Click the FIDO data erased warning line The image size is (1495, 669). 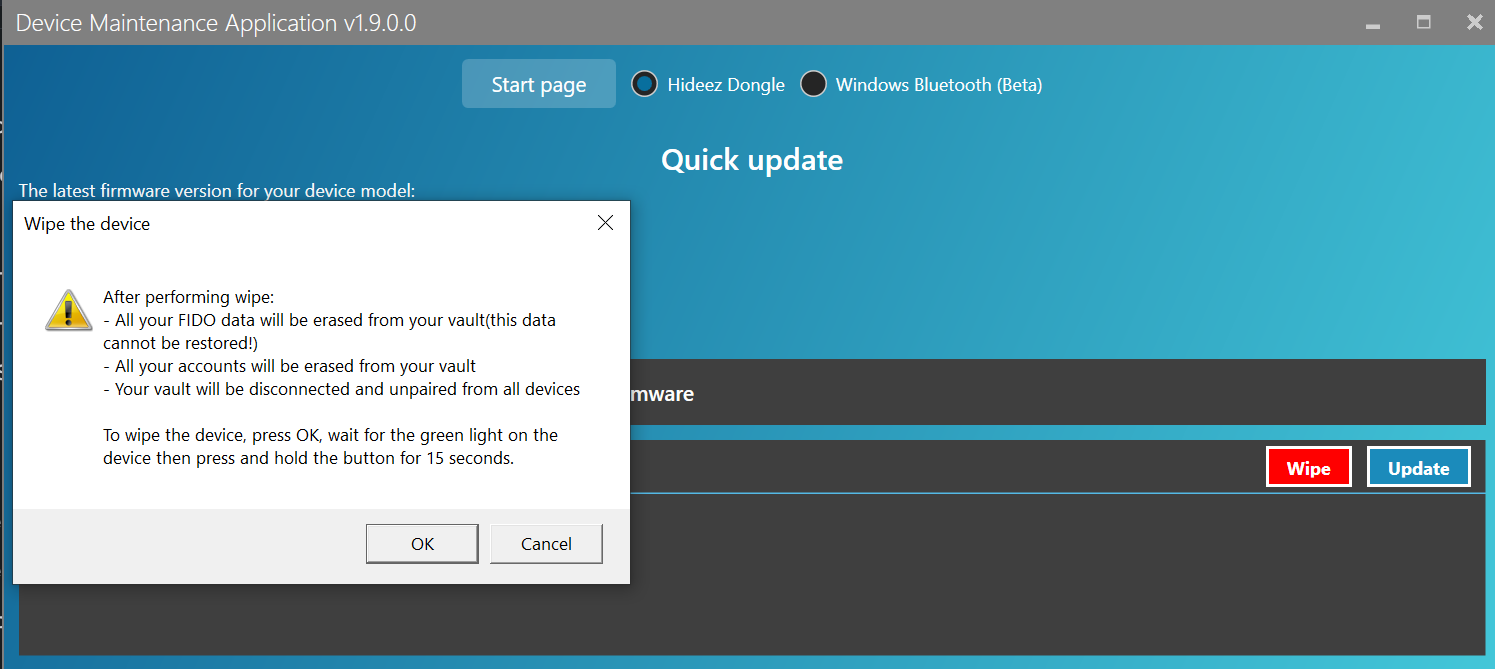tap(329, 321)
